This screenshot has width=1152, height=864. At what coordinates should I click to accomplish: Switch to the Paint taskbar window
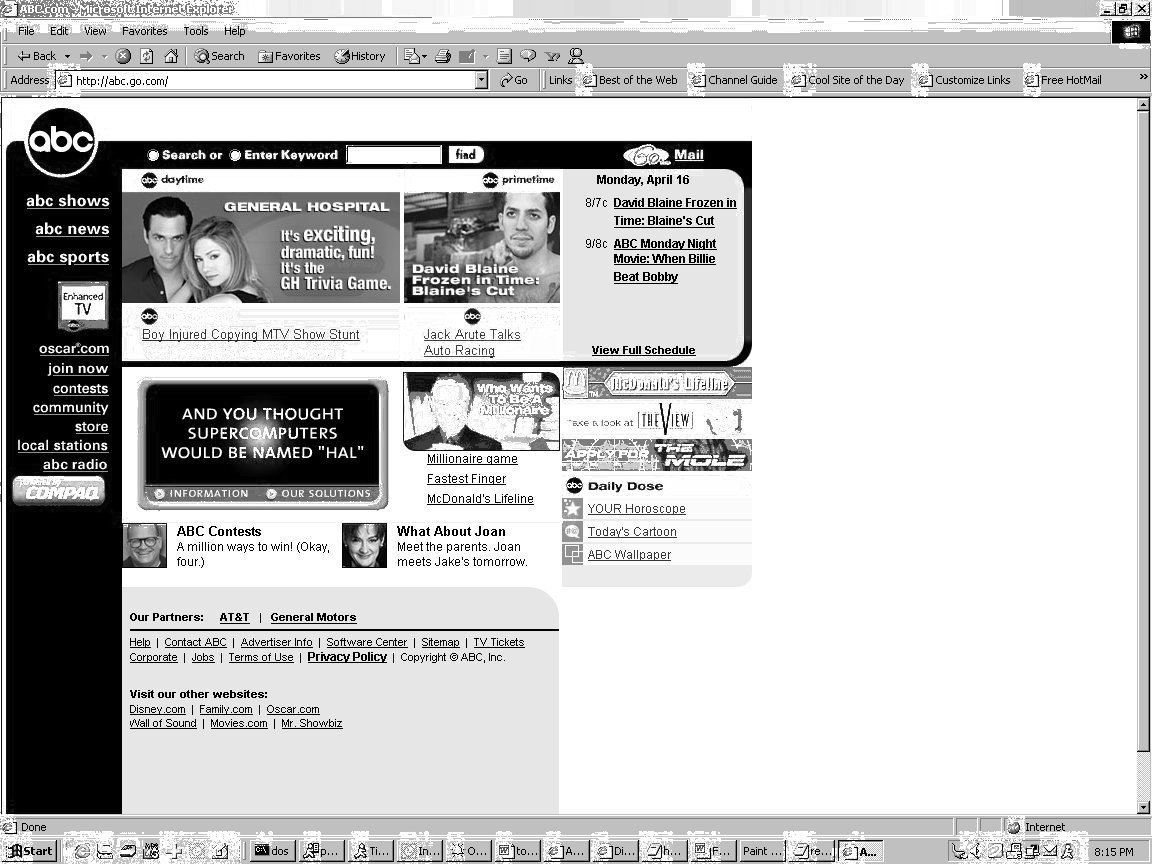click(x=762, y=851)
